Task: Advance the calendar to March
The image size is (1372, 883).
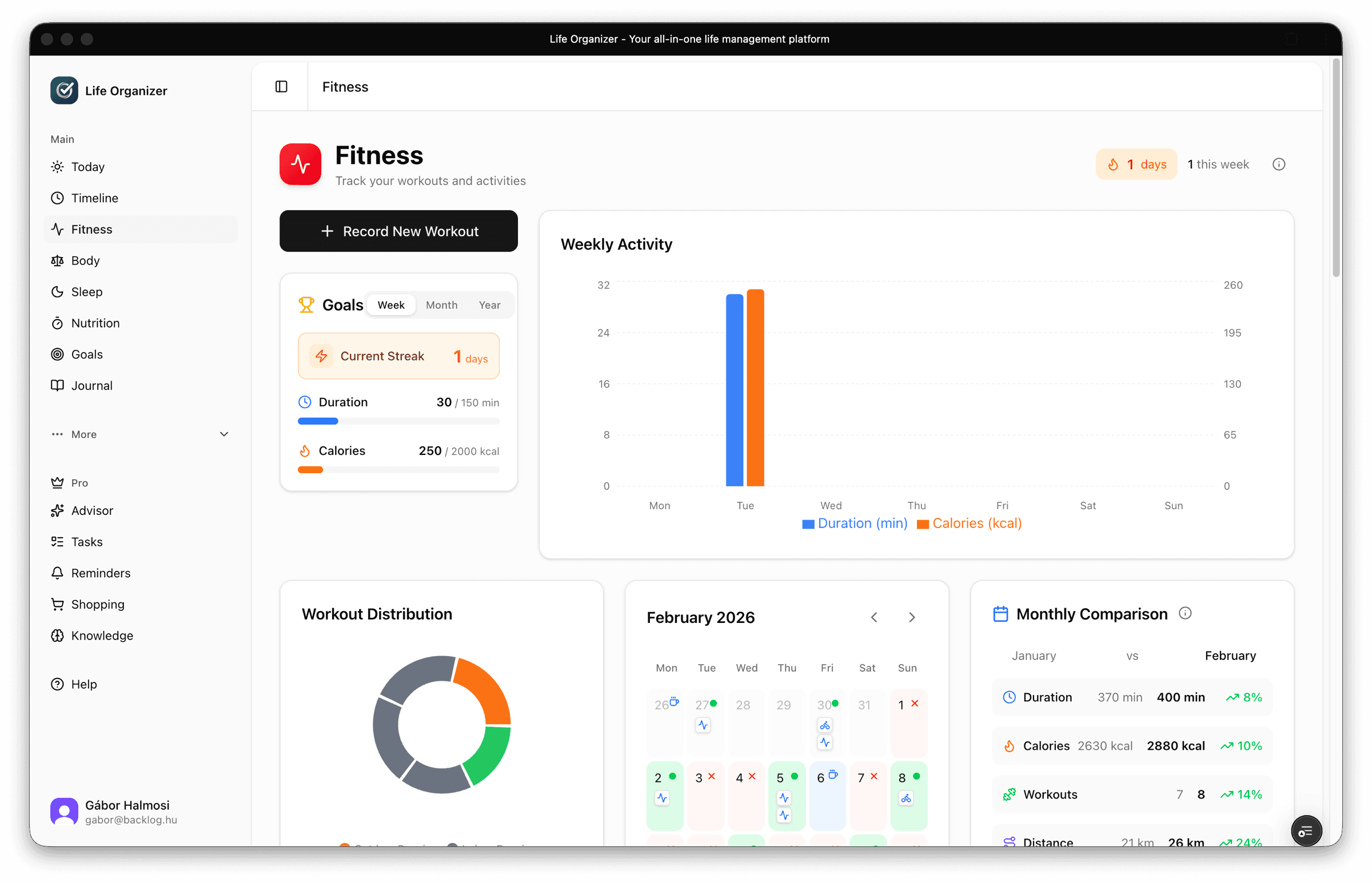Action: [x=912, y=617]
